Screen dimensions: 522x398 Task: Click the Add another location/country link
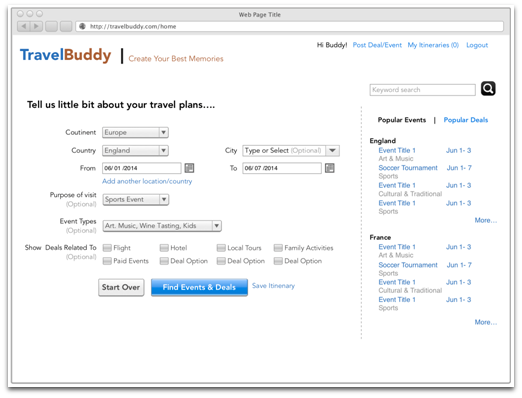tap(147, 181)
